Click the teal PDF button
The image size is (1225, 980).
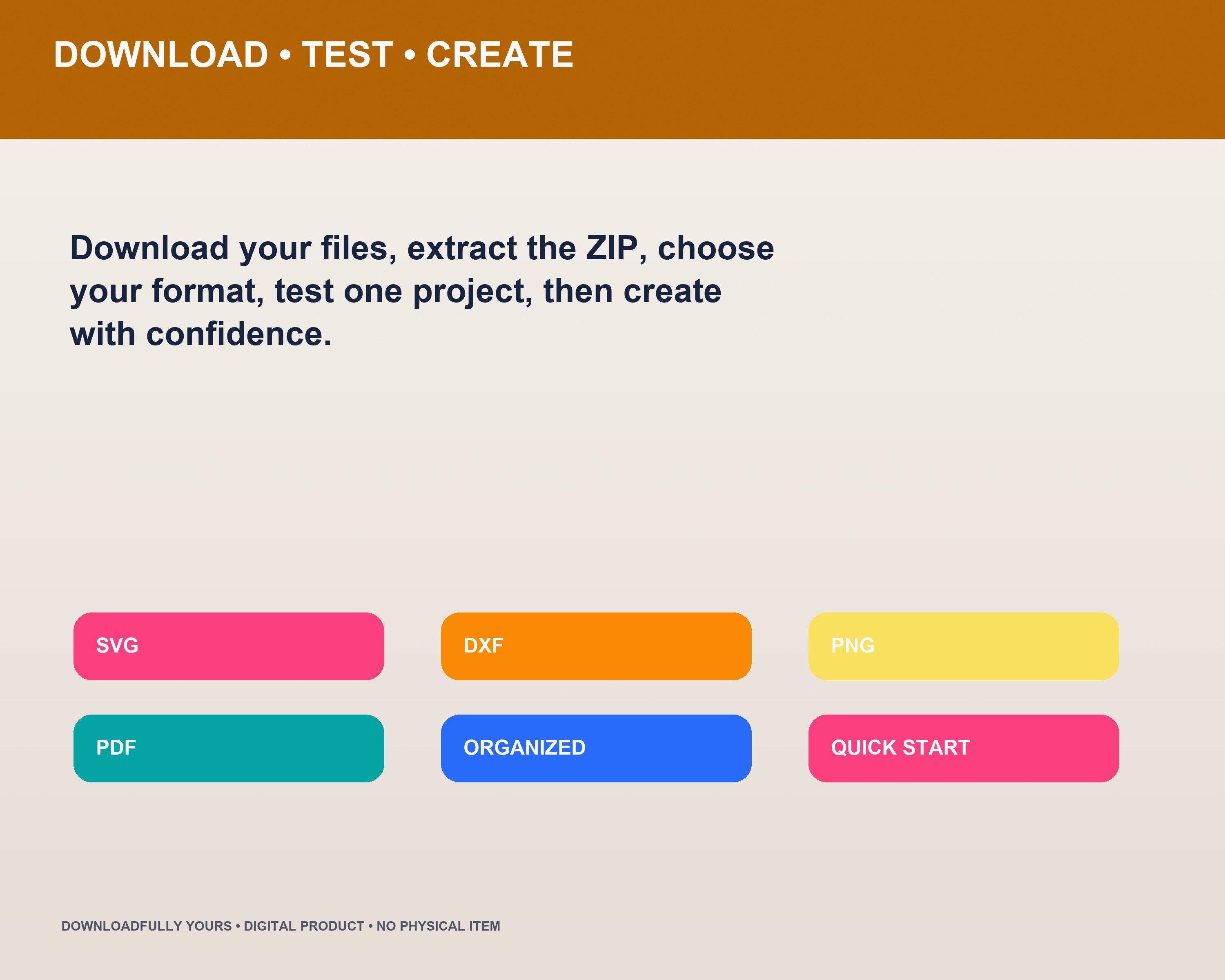(x=228, y=748)
